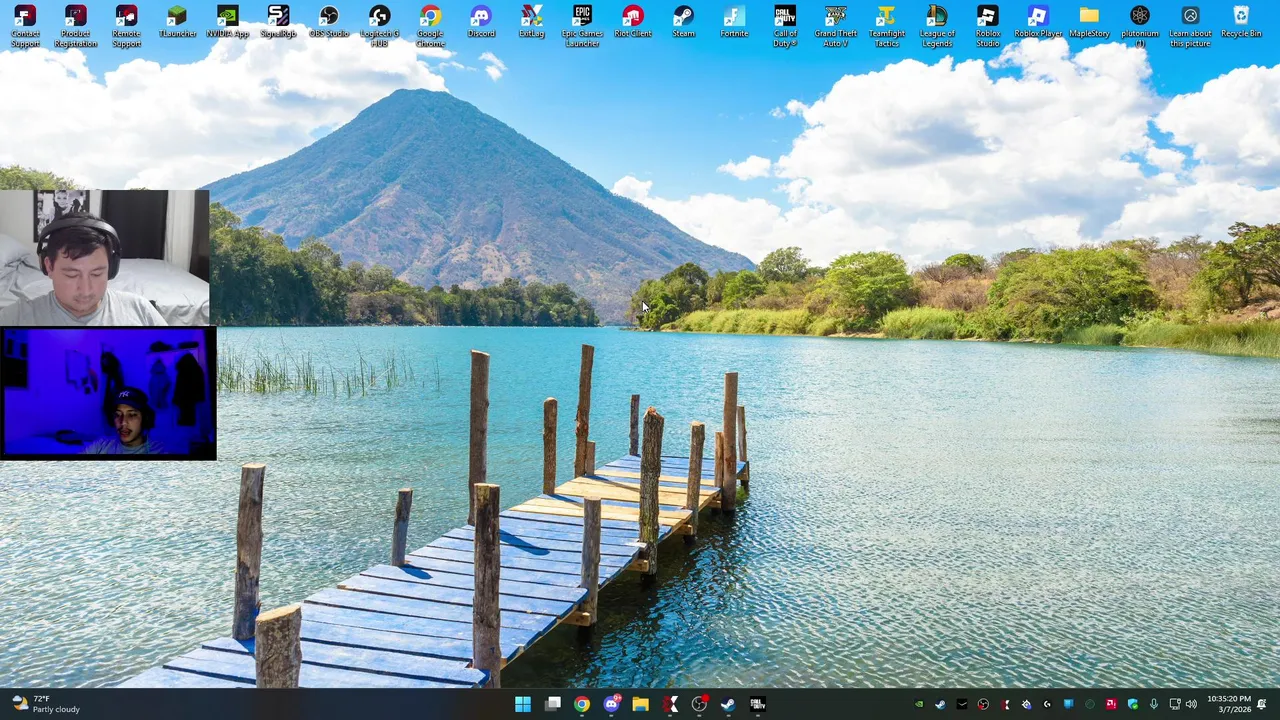Open Call of Duty from the taskbar
The width and height of the screenshot is (1280, 720).
click(x=757, y=705)
